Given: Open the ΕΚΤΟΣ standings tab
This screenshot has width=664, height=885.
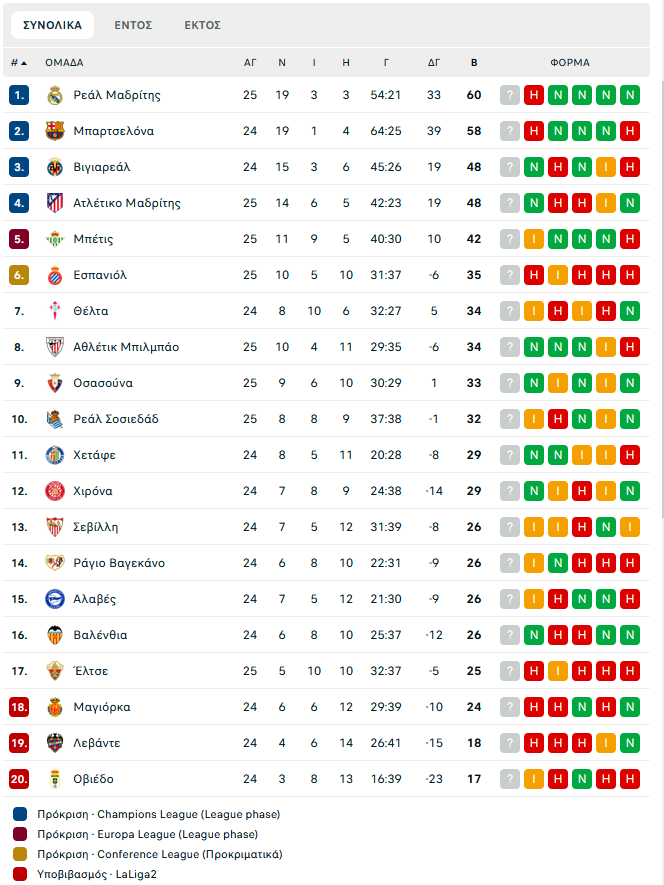Looking at the screenshot, I should (x=202, y=25).
